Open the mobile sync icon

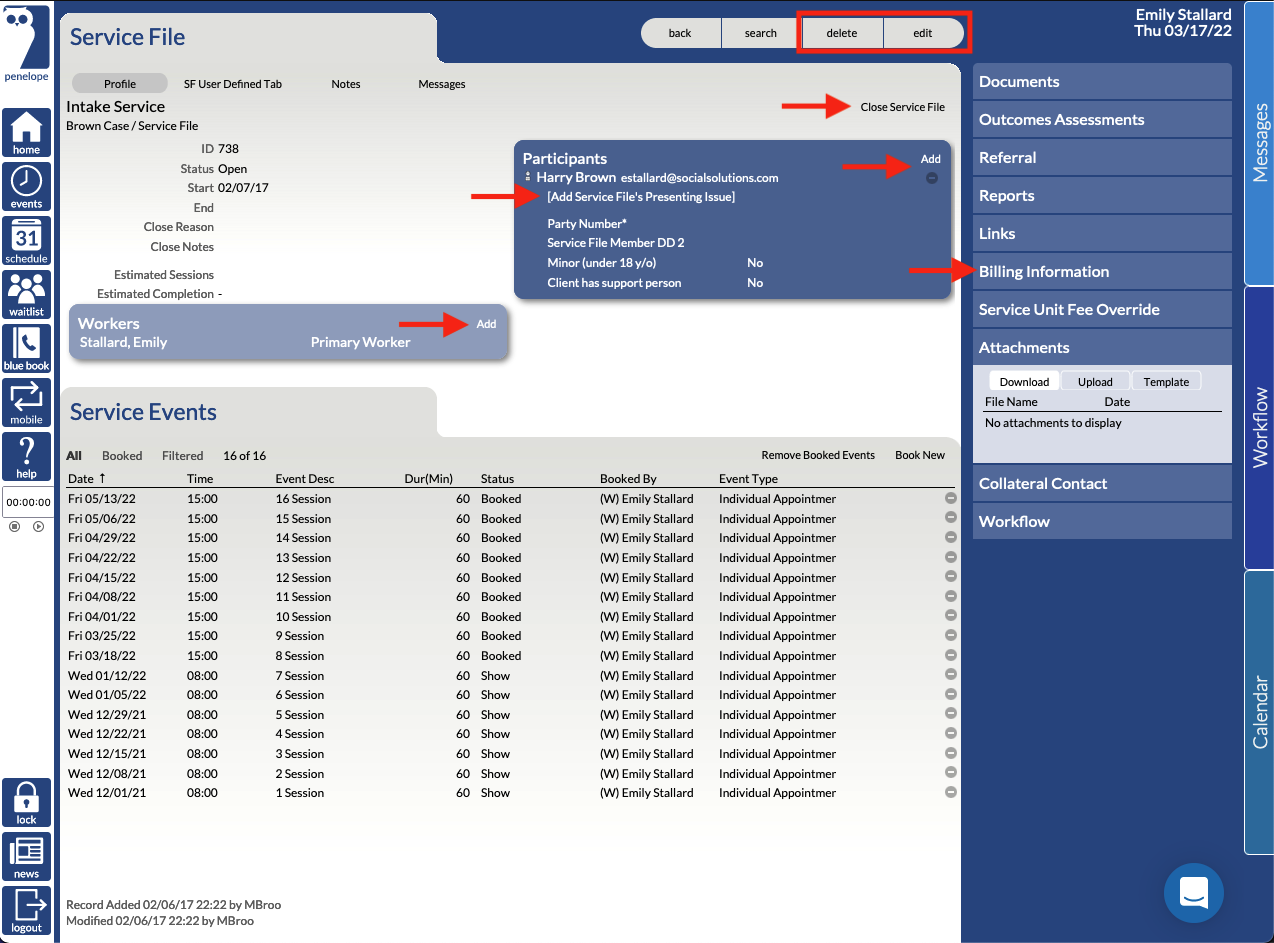pyautogui.click(x=26, y=403)
